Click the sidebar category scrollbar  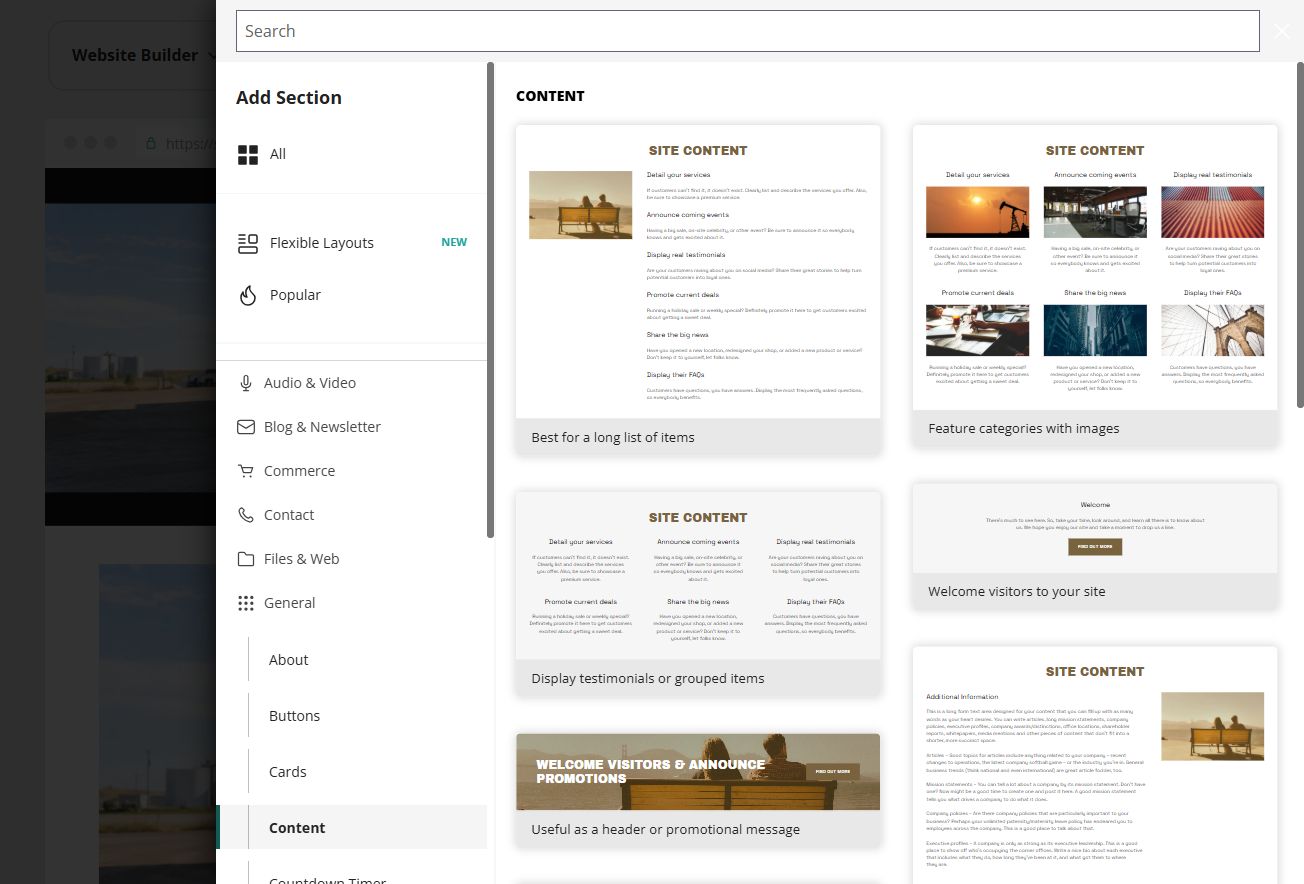tap(490, 300)
